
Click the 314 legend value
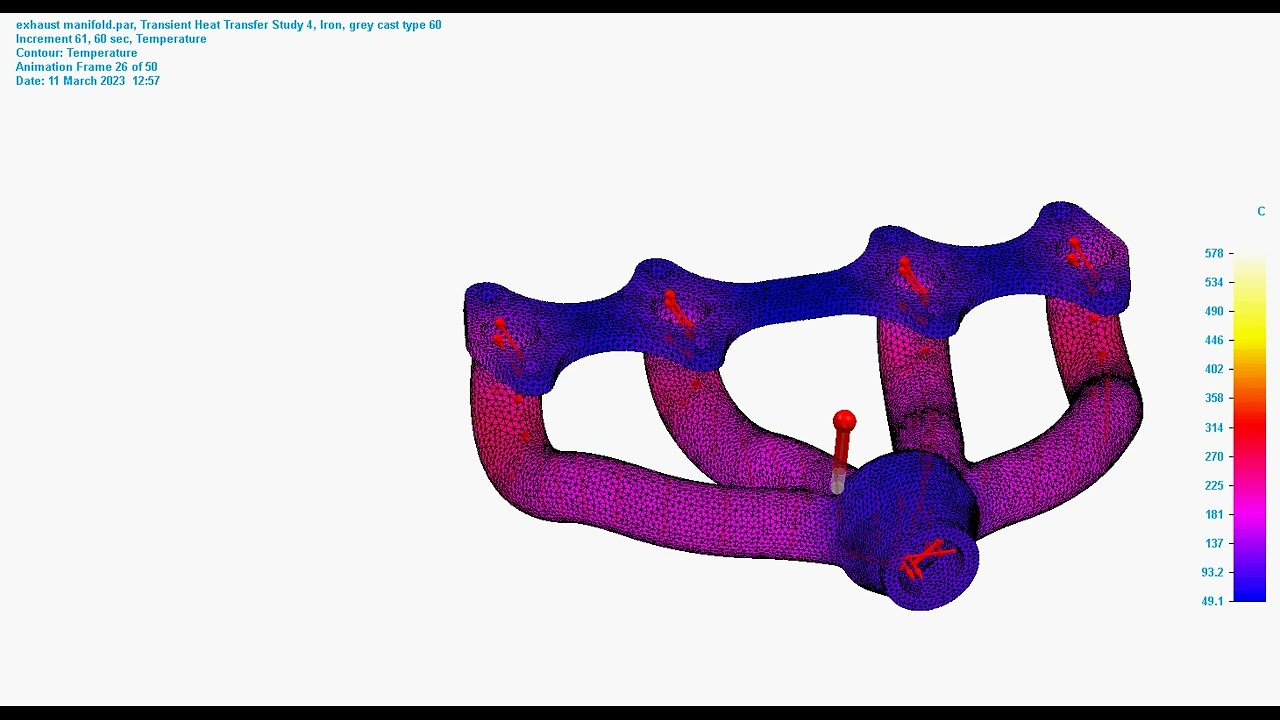coord(1214,428)
